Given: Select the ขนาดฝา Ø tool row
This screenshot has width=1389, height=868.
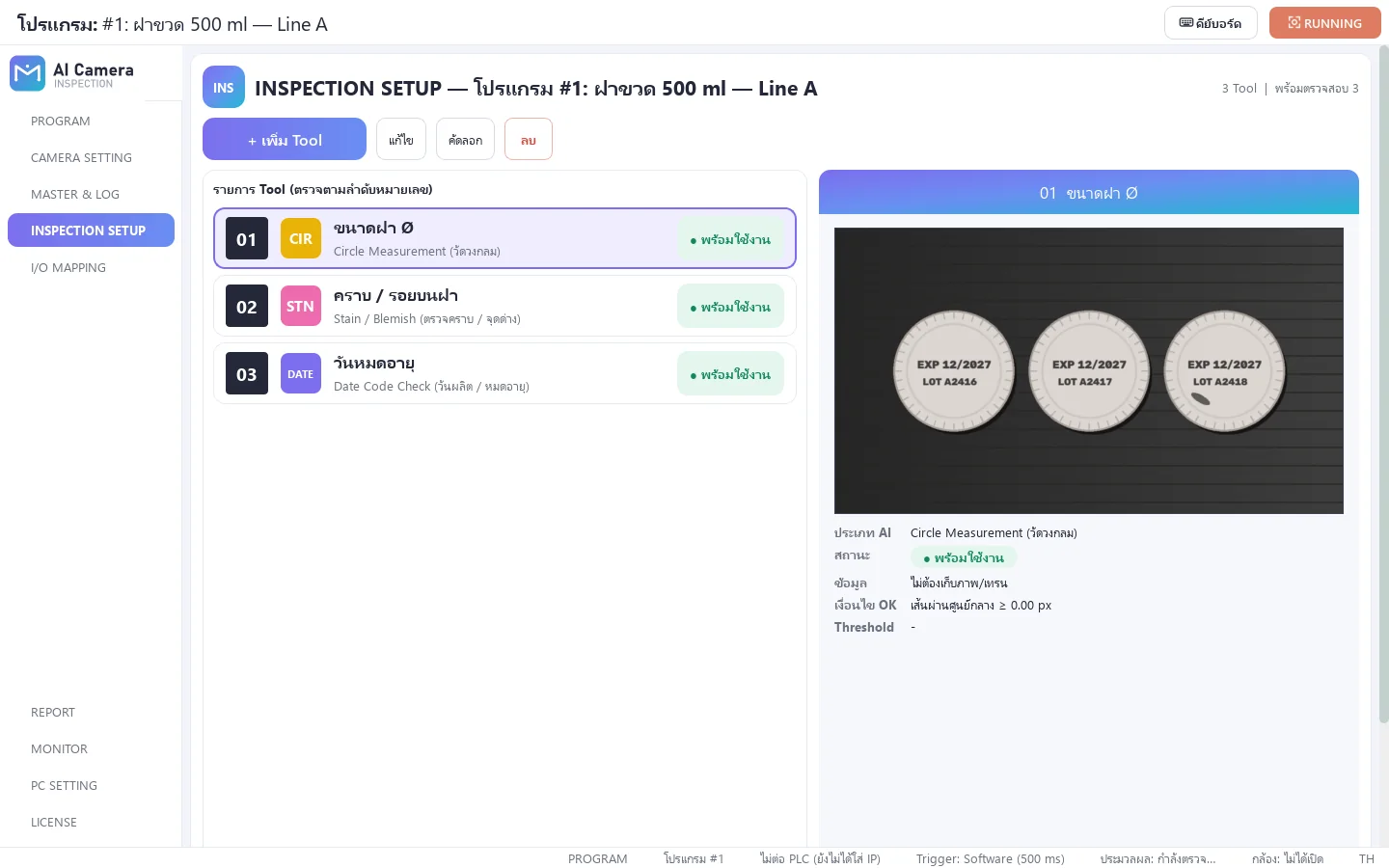Looking at the screenshot, I should coord(504,238).
